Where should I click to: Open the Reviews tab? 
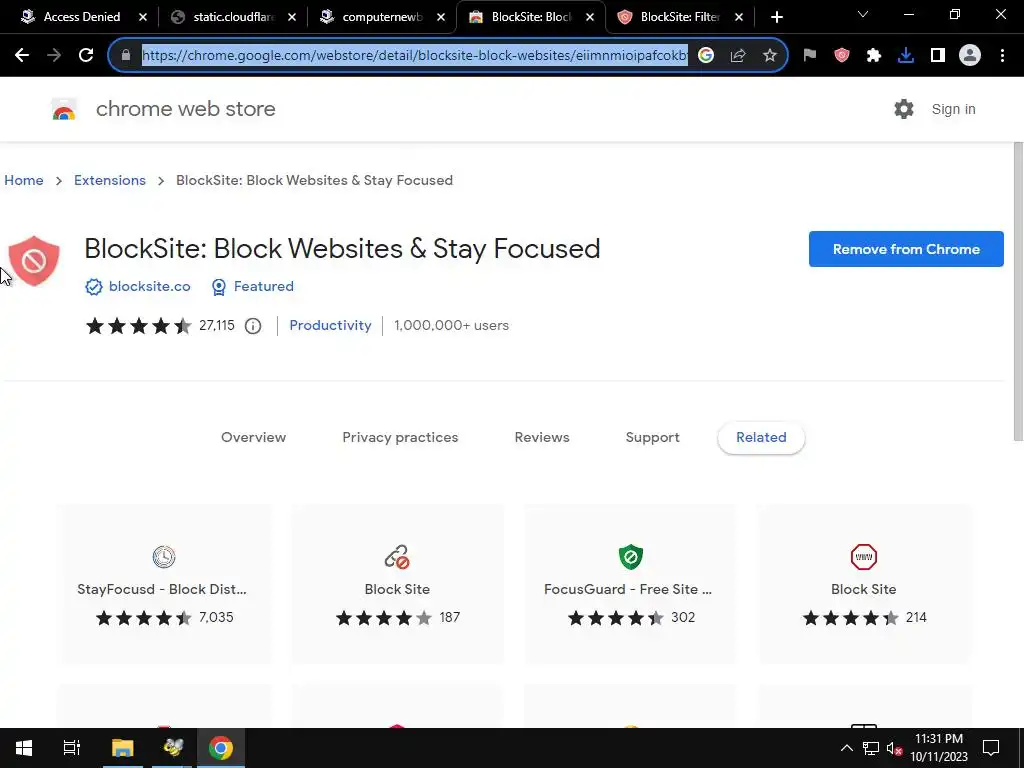click(x=542, y=438)
